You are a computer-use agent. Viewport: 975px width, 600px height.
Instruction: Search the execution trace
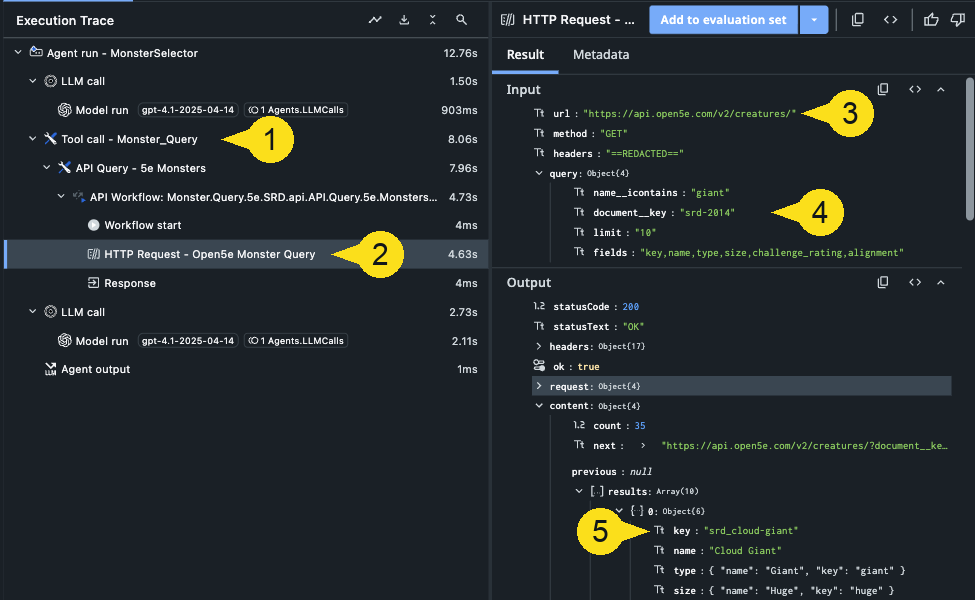click(x=461, y=20)
